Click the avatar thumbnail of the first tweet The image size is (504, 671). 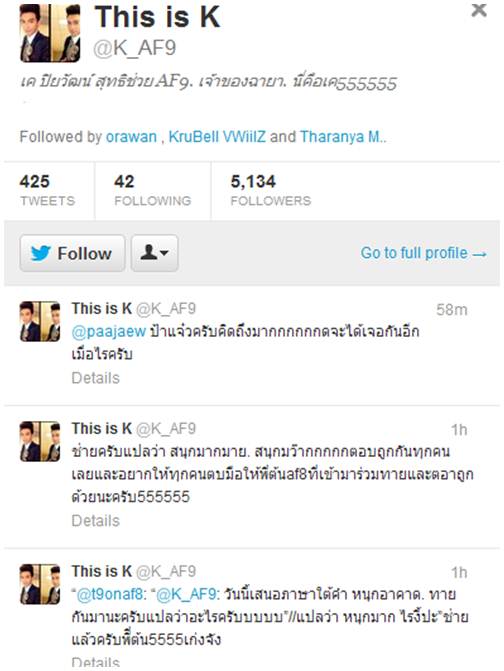(40, 321)
